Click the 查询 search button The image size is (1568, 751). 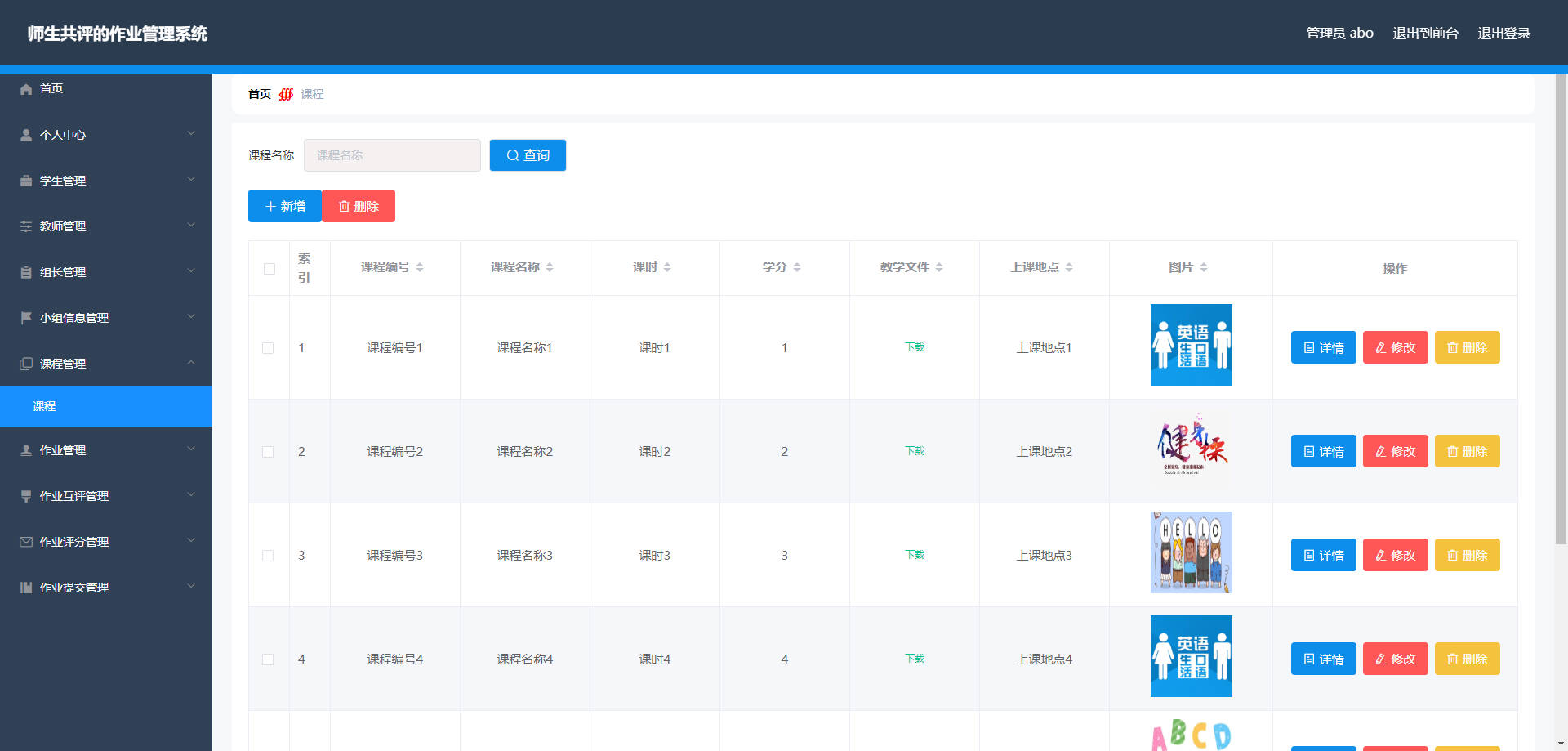528,155
